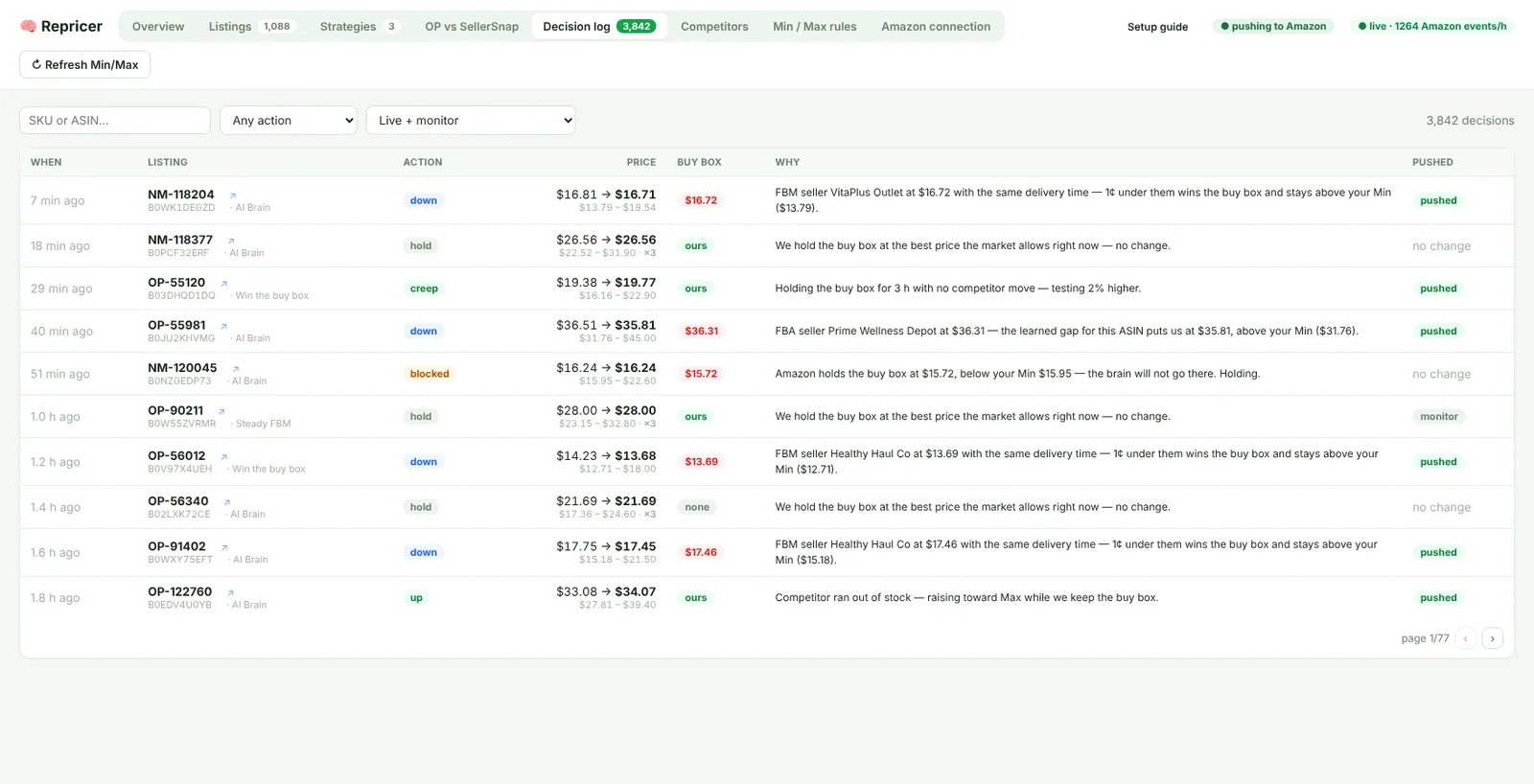Click the creep action badge for OP-55120
Image resolution: width=1534 pixels, height=784 pixels.
pyautogui.click(x=424, y=288)
